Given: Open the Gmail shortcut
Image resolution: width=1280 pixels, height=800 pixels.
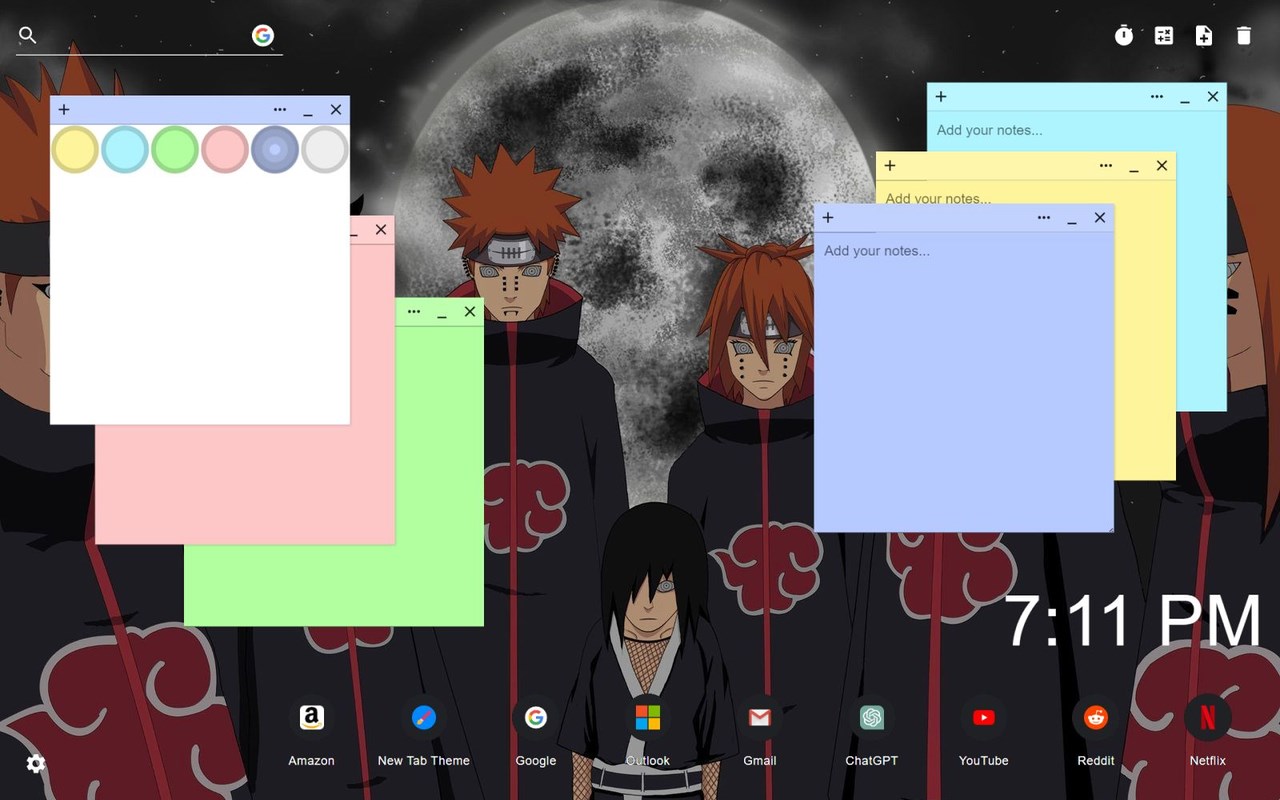Looking at the screenshot, I should coord(759,718).
